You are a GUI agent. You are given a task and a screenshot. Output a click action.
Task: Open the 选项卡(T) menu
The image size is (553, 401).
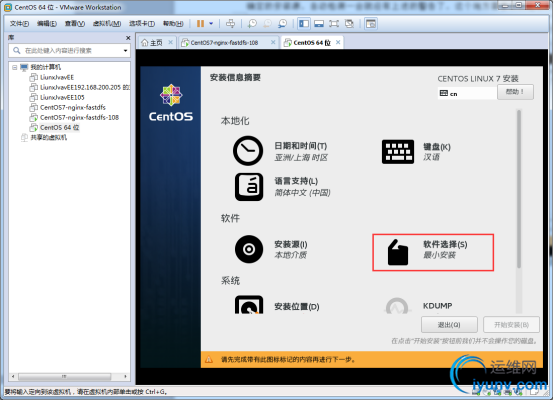[142, 24]
